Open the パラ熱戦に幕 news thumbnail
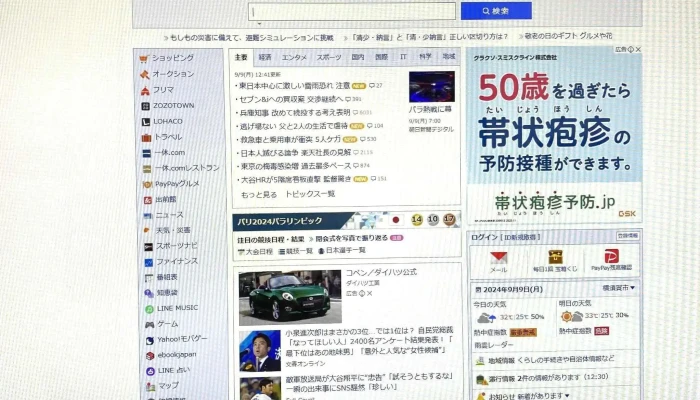 point(432,87)
